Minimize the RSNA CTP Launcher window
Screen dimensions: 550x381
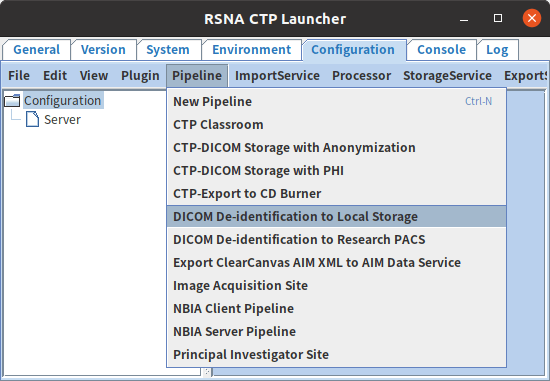464,19
